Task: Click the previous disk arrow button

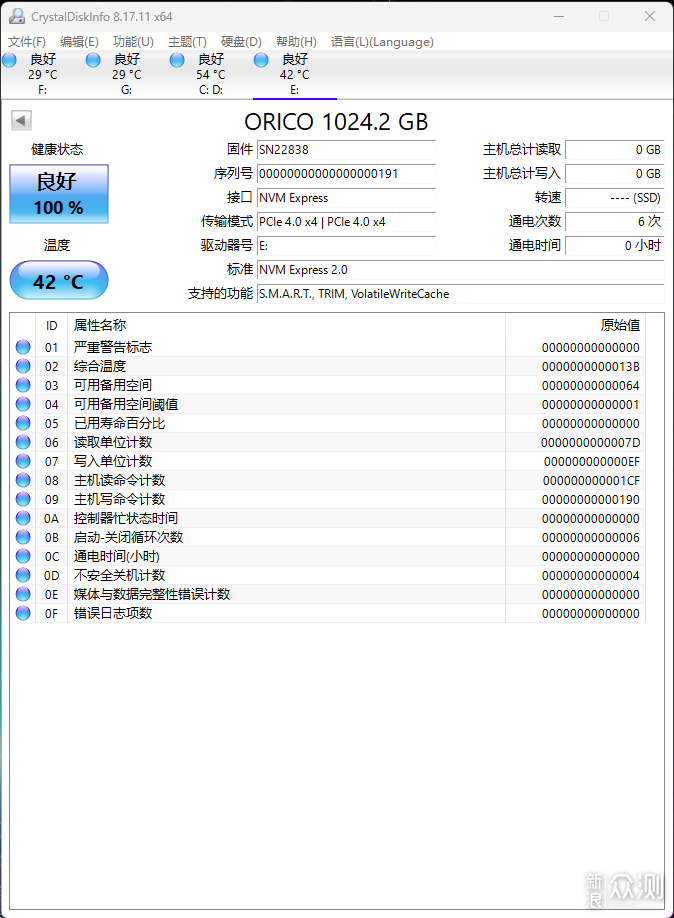Action: click(x=21, y=121)
